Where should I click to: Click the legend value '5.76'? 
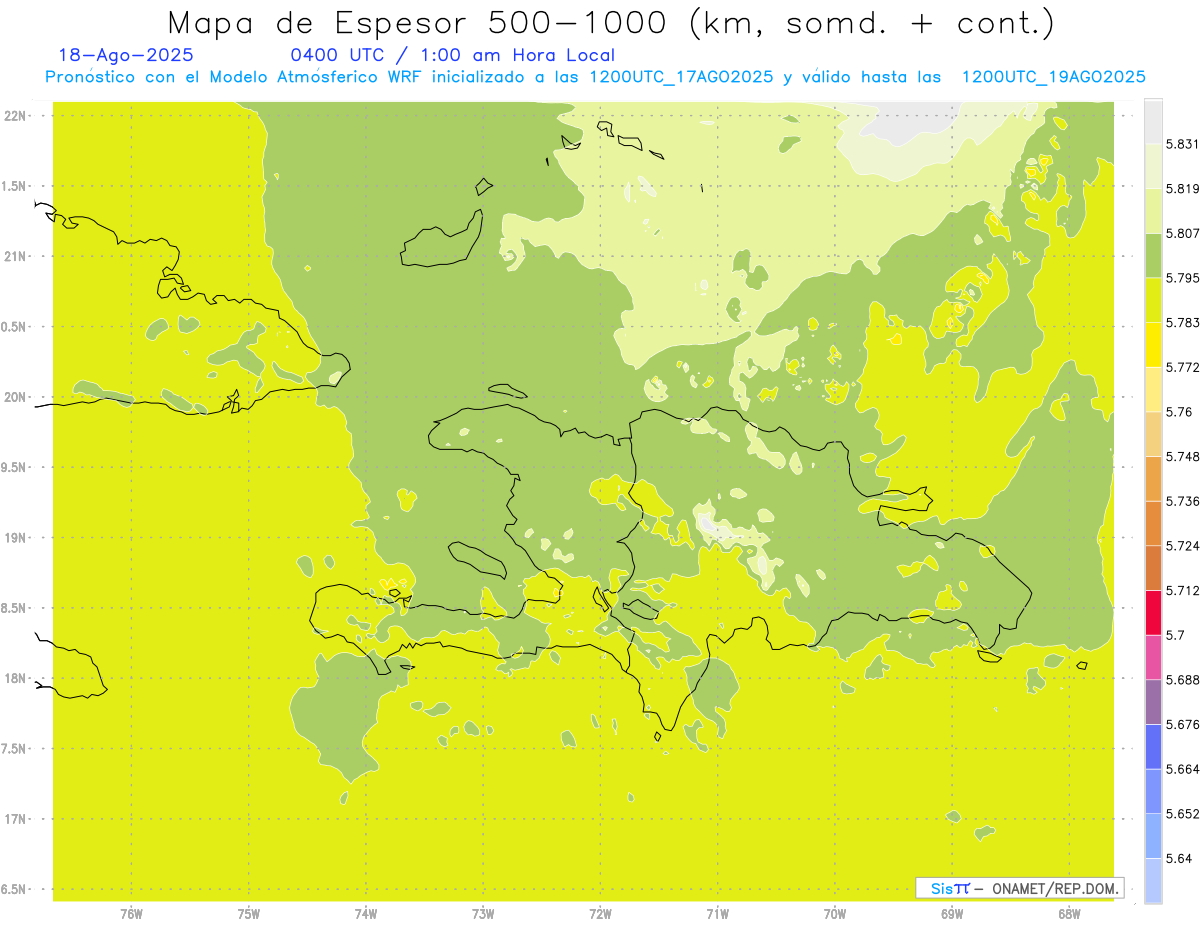(1179, 412)
